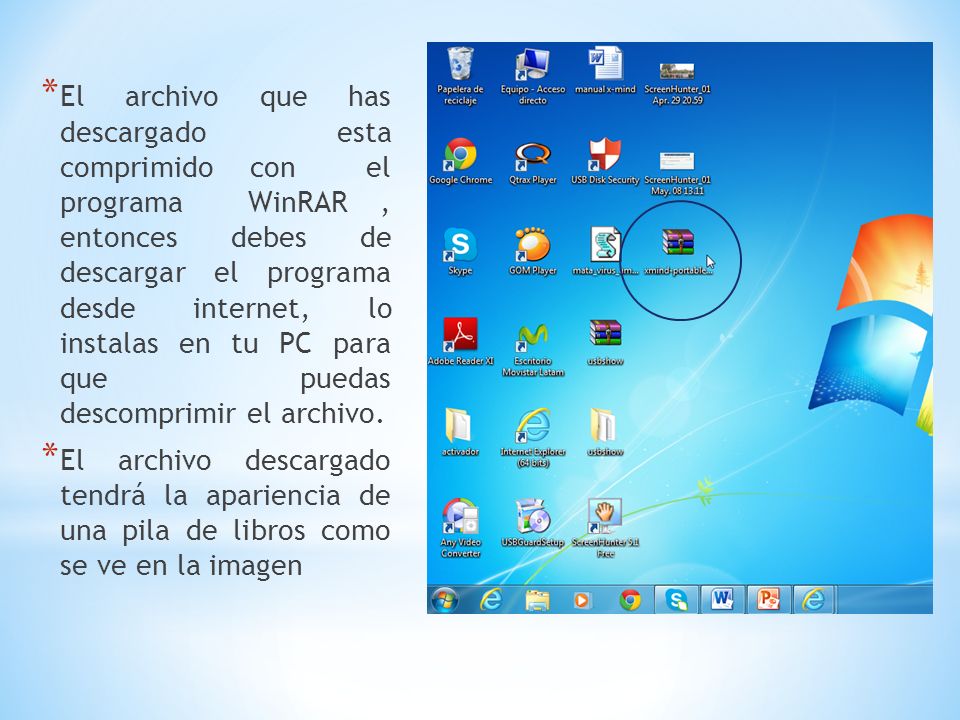
Task: Launch Any Video Converter shortcut
Action: point(460,528)
